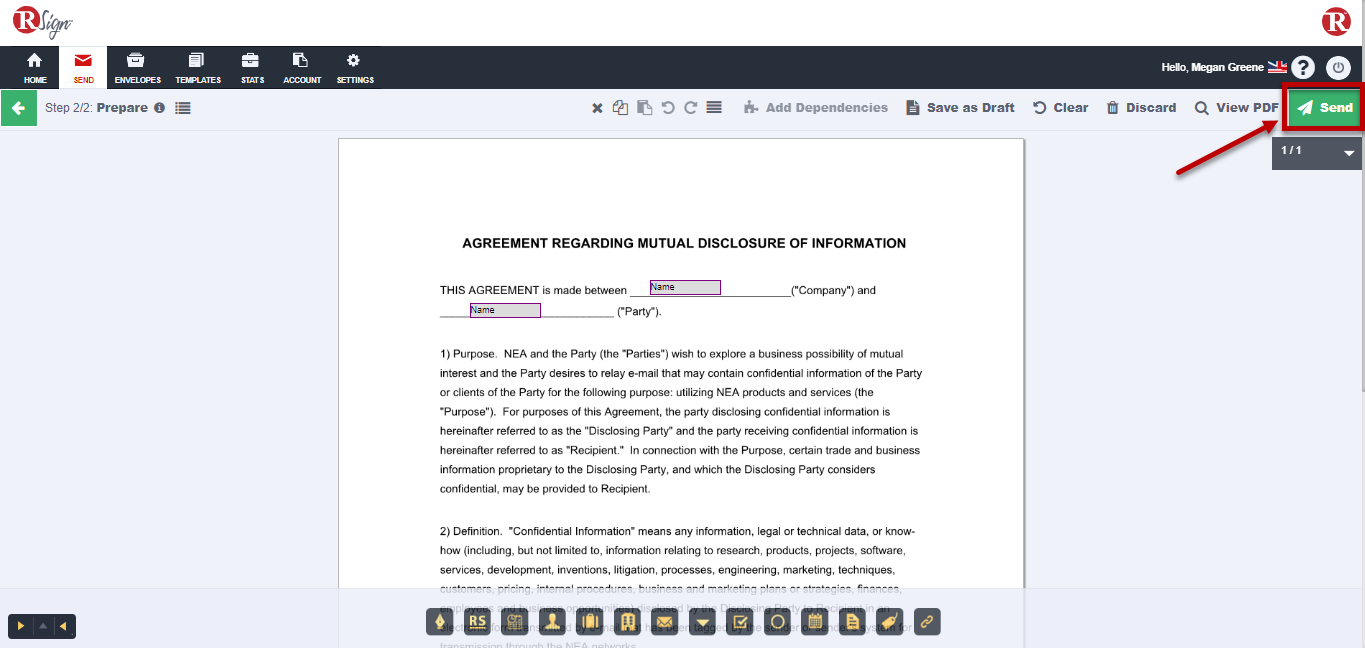Viewport: 1365px width, 648px height.
Task: Pick the clock-and-grid date stamp tool
Action: (515, 622)
